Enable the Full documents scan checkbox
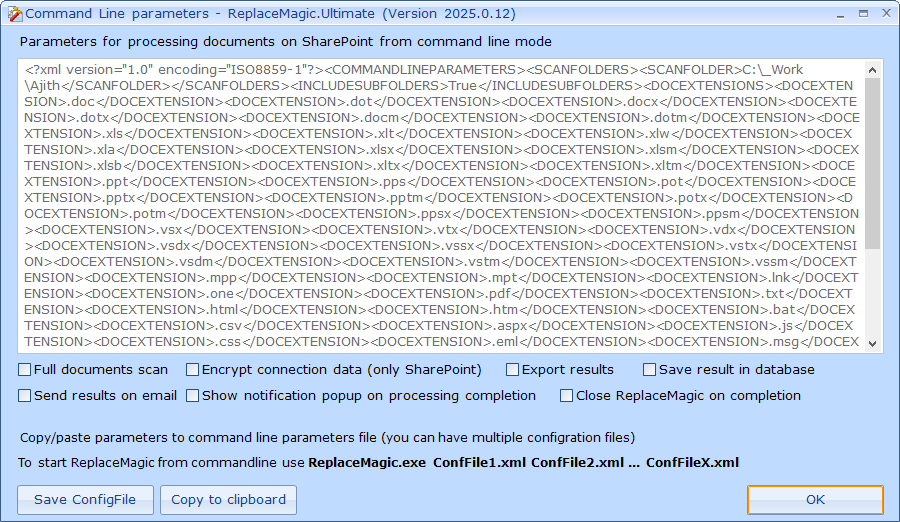The height and width of the screenshot is (522, 900). coord(25,370)
